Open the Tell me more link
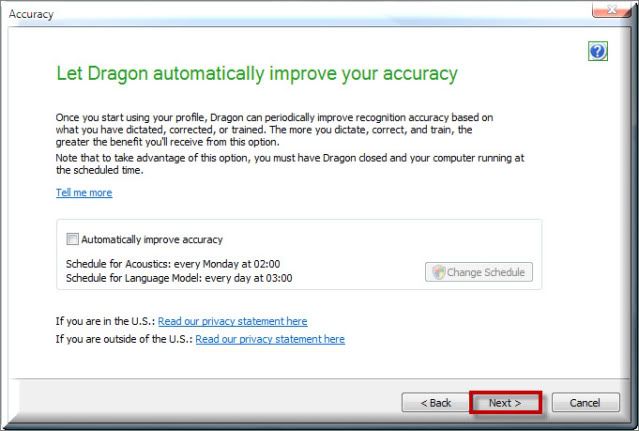 click(84, 193)
